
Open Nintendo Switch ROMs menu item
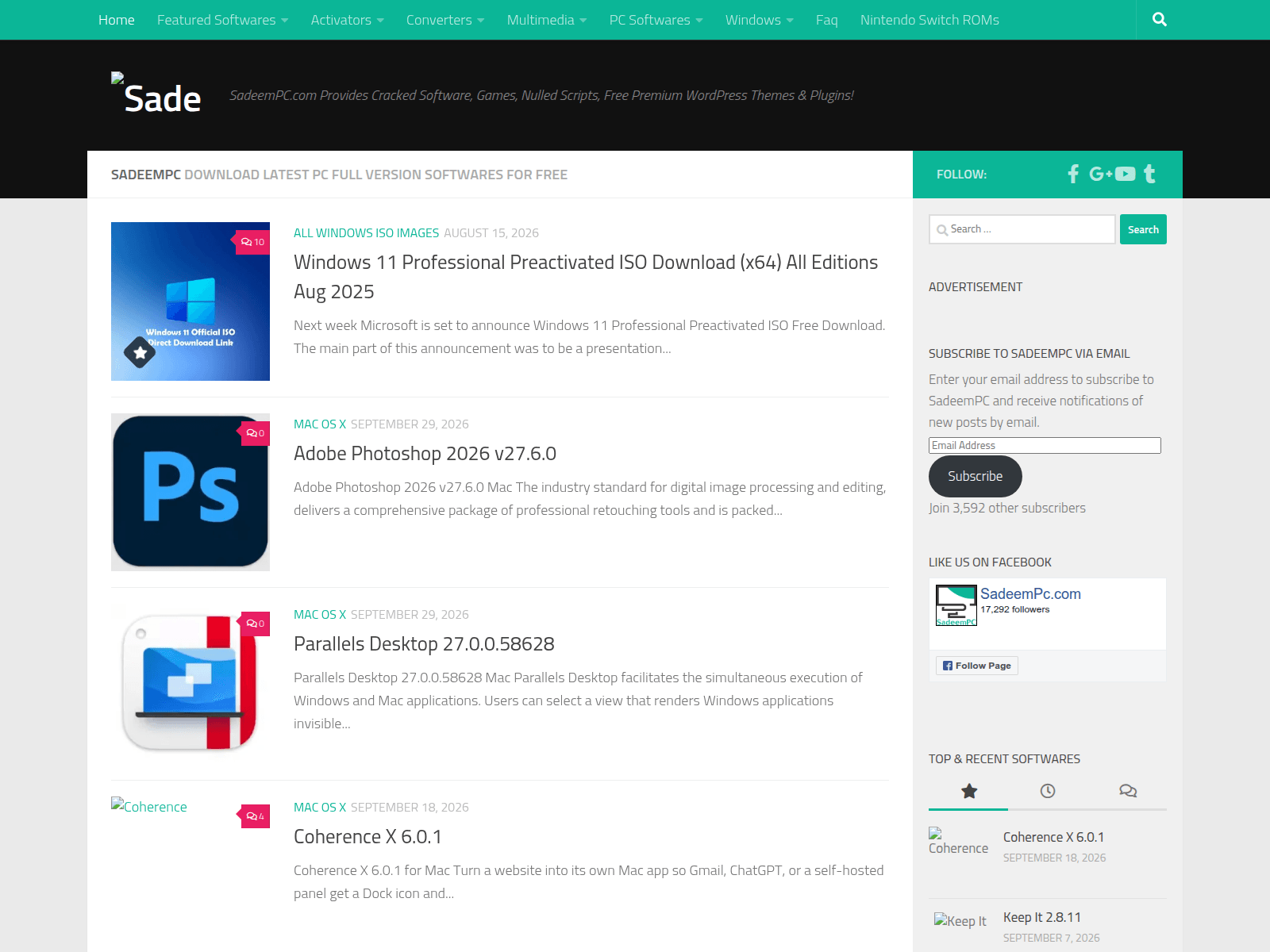929,20
